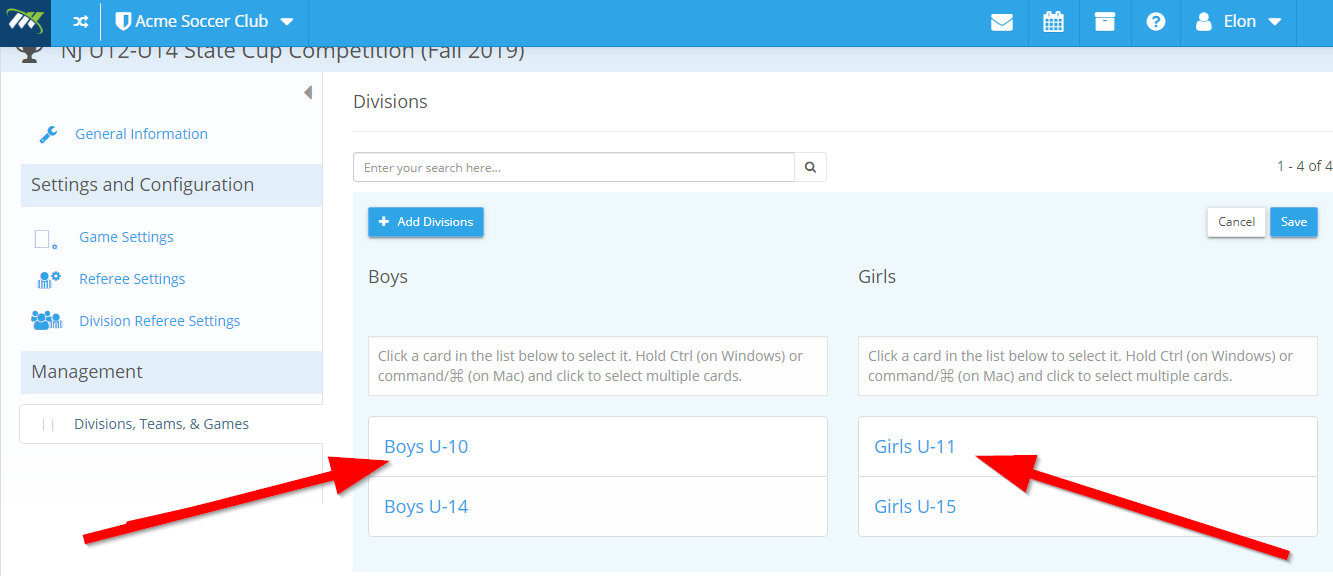
Task: Click the Boys column heading
Action: (388, 277)
